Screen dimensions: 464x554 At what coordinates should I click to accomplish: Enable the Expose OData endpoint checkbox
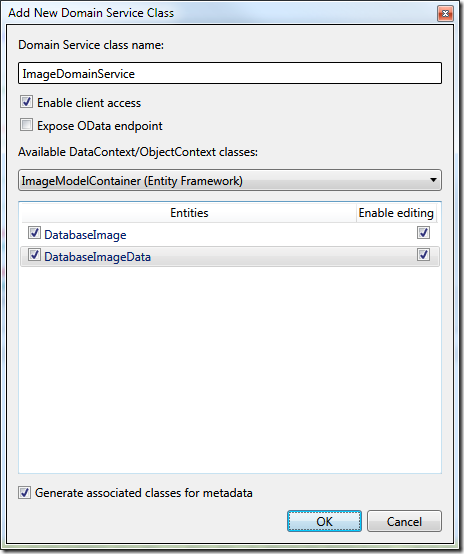[x=27, y=125]
